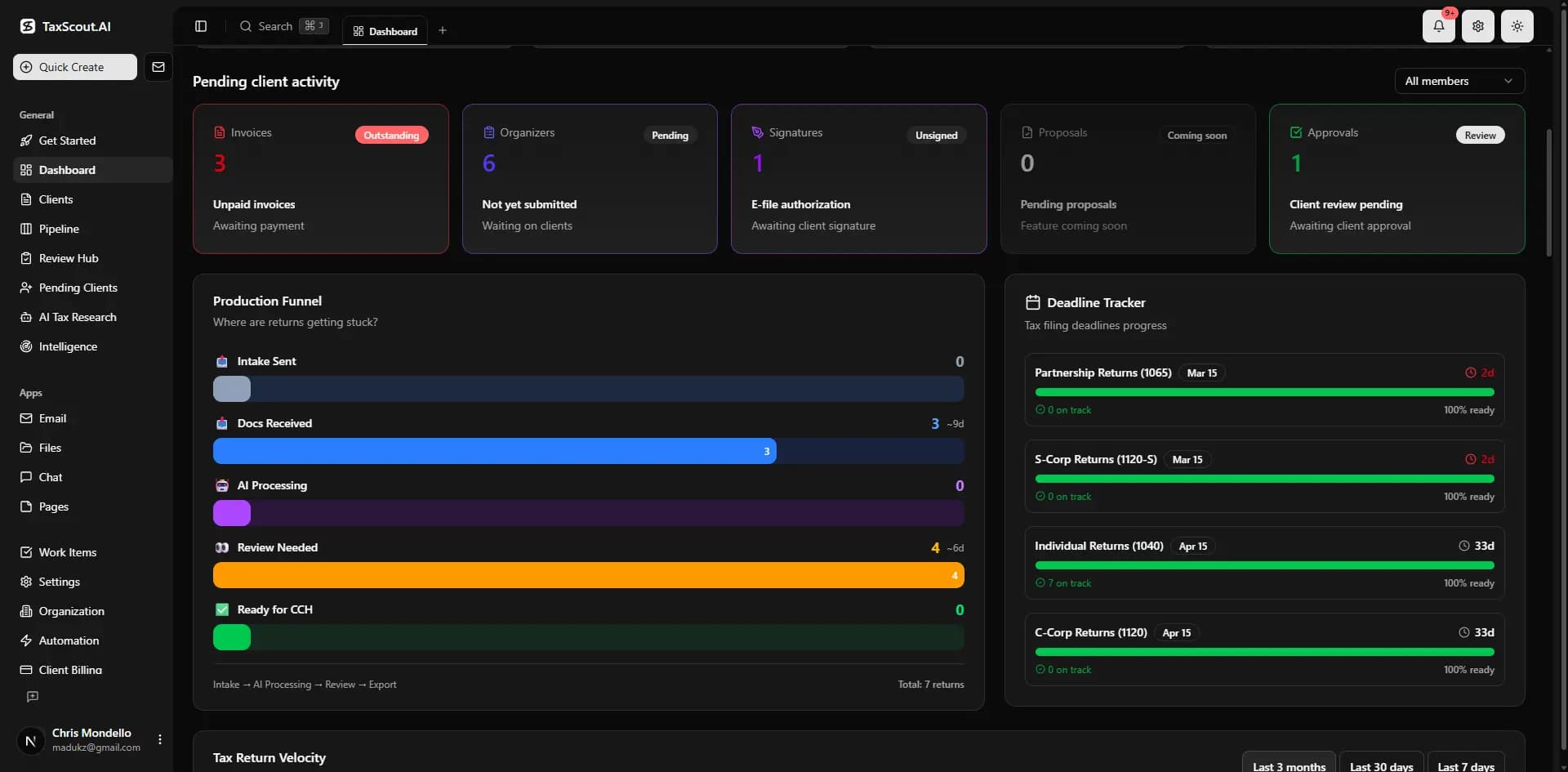Switch theme with the sun icon
1568x772 pixels.
(x=1517, y=26)
